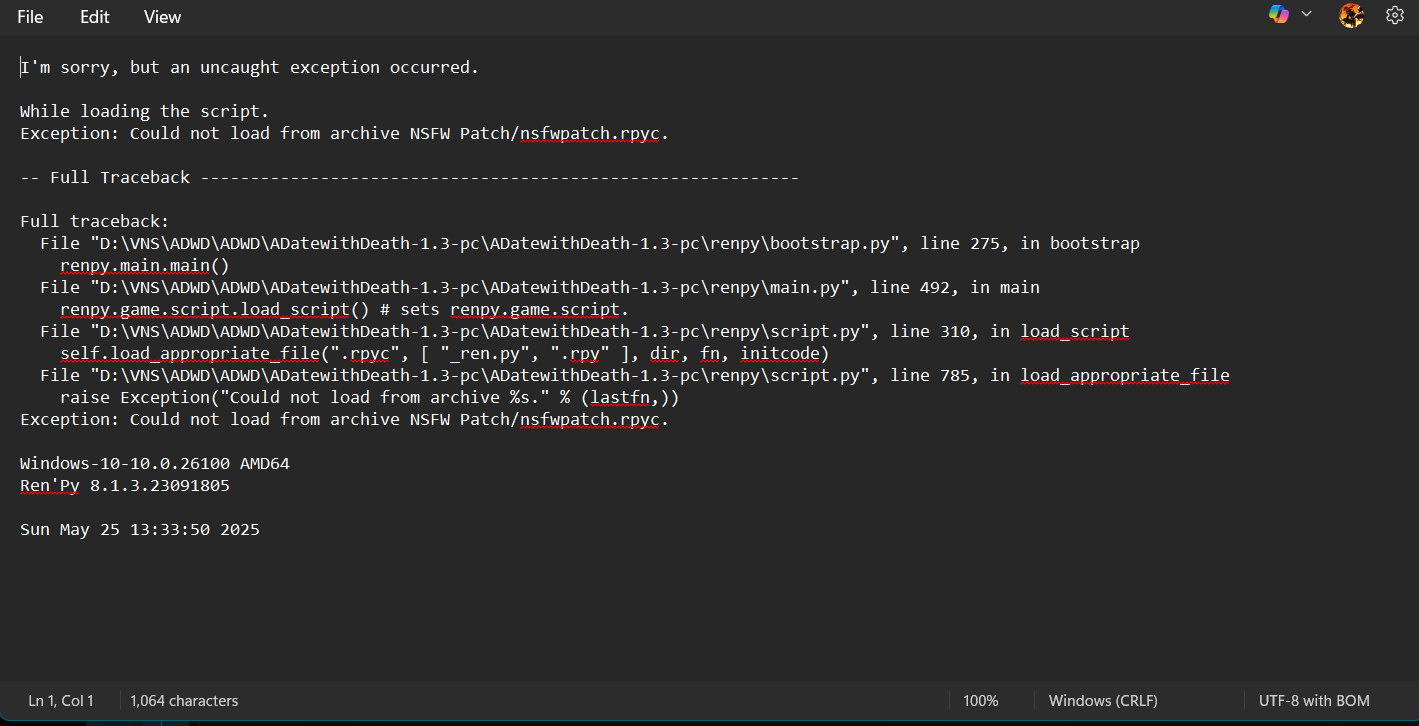Open the Edit menu

pos(95,17)
